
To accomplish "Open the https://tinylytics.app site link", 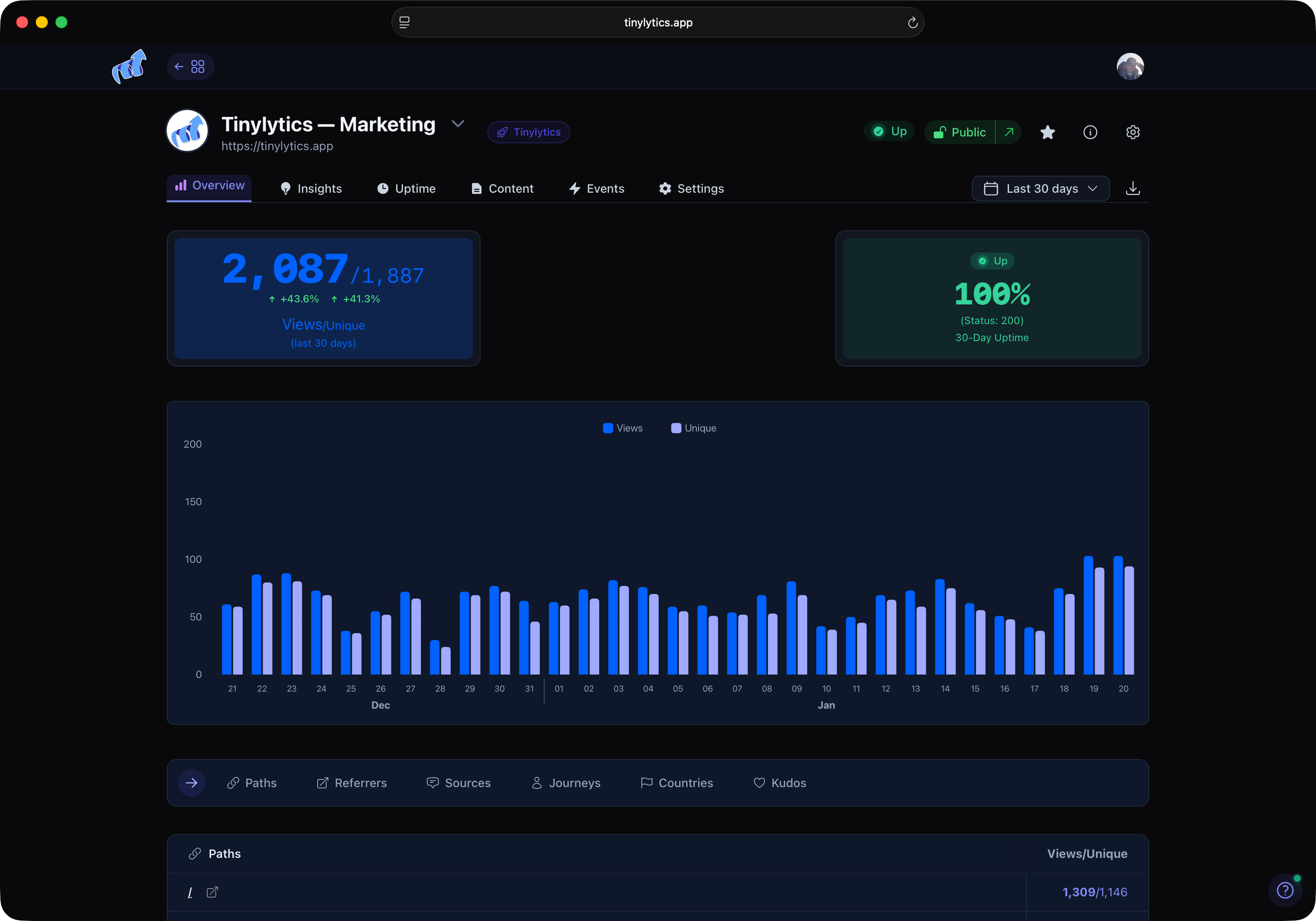I will [278, 146].
